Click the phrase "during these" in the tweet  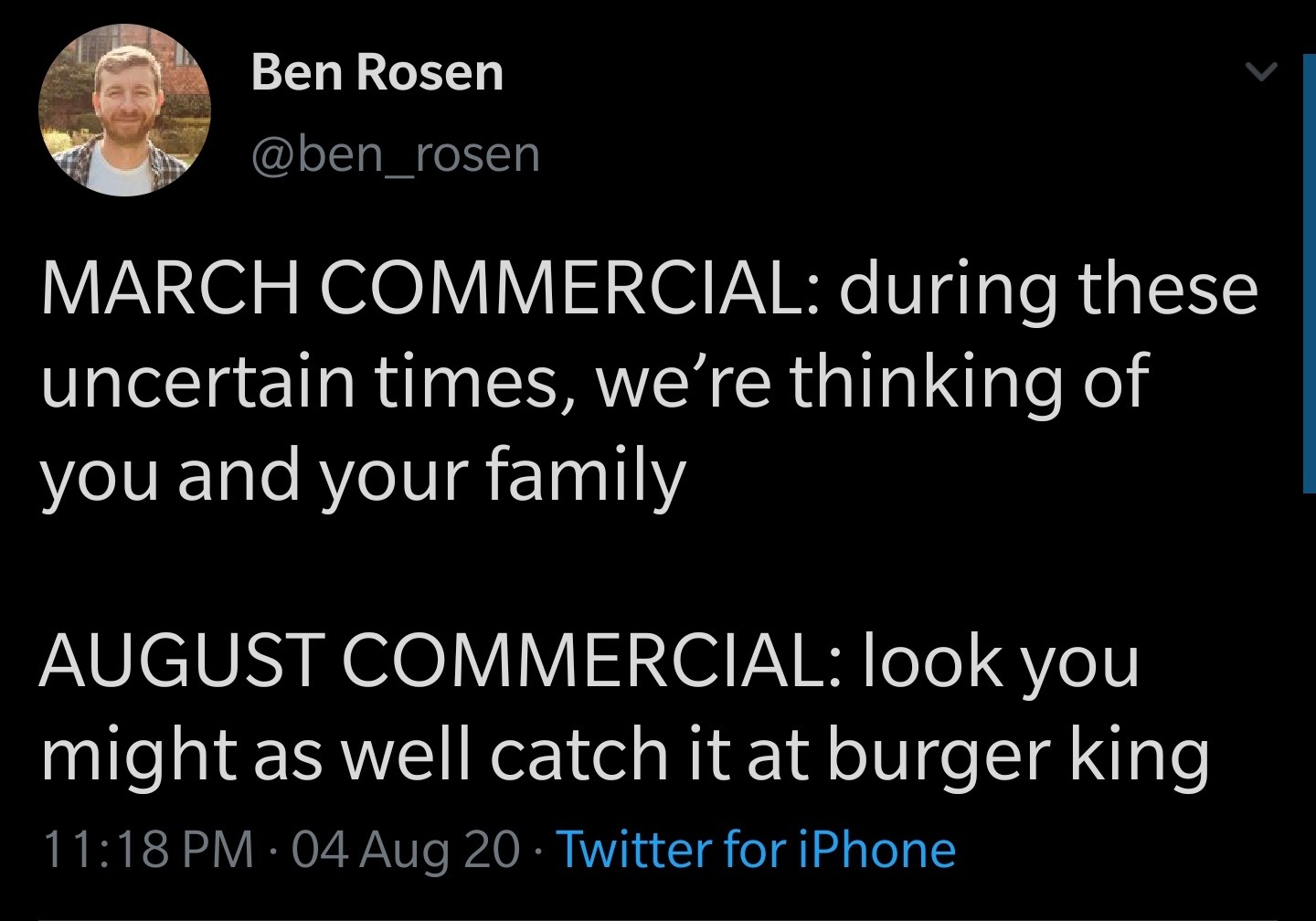click(1049, 289)
